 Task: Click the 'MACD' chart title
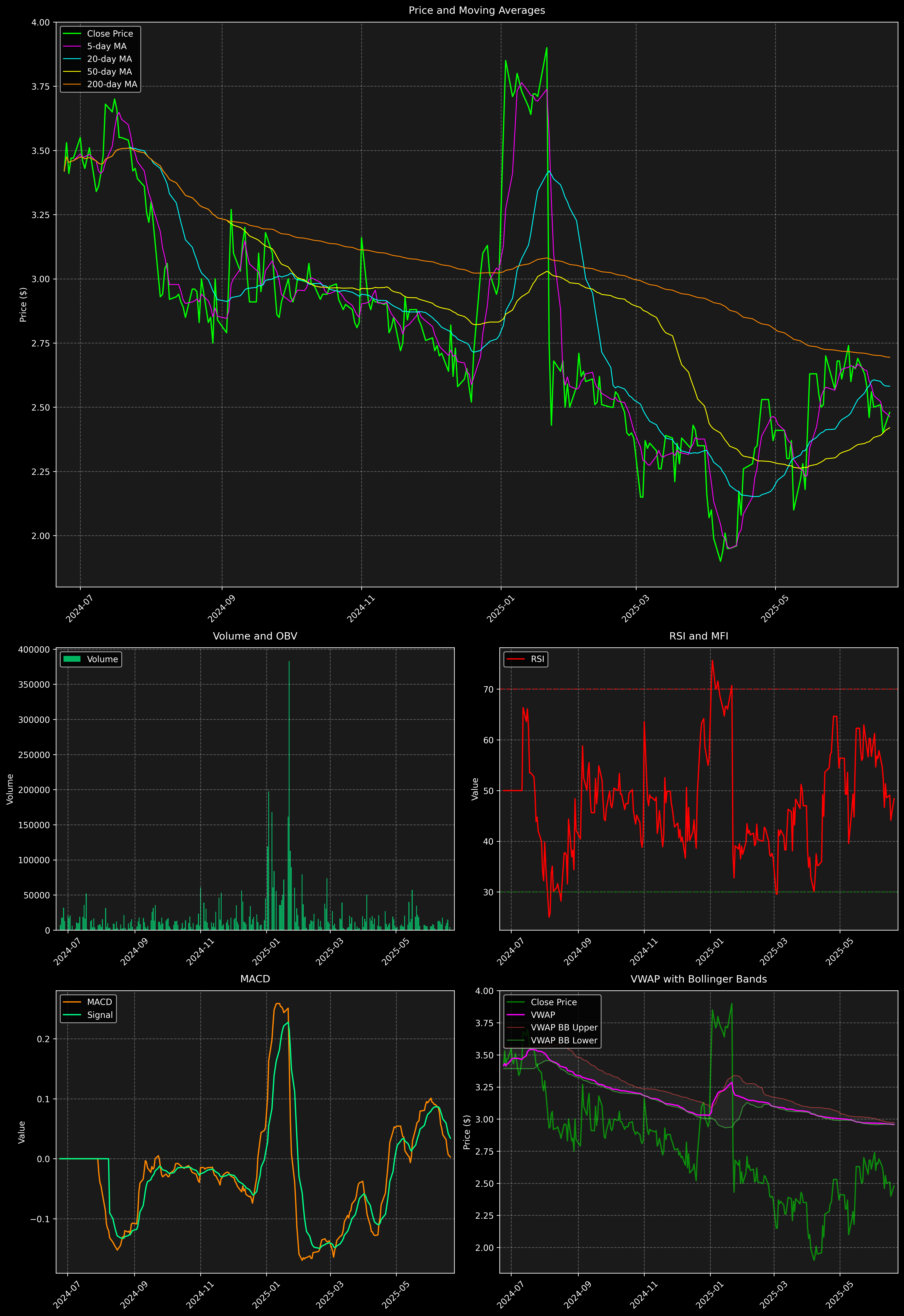255,979
